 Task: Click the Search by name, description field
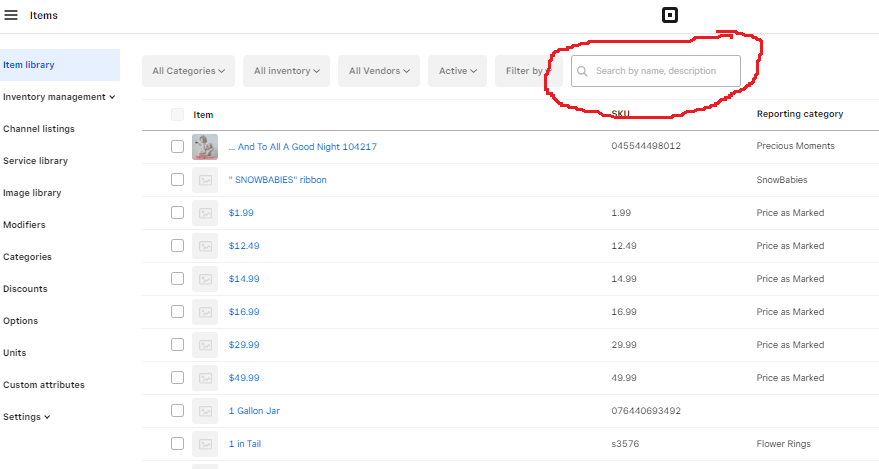(x=664, y=71)
